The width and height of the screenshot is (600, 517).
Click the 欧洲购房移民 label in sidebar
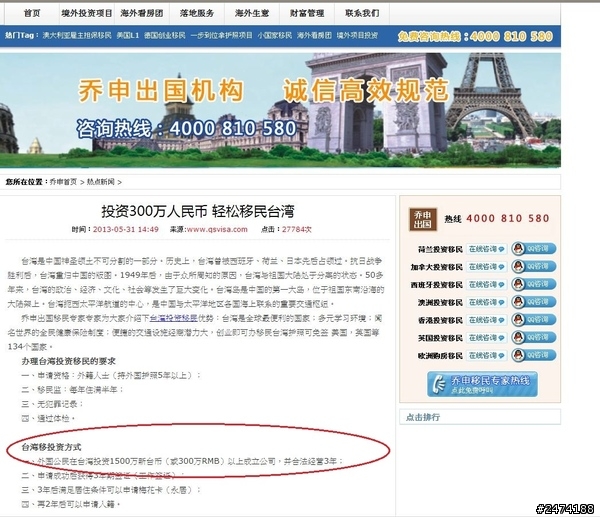[x=440, y=356]
